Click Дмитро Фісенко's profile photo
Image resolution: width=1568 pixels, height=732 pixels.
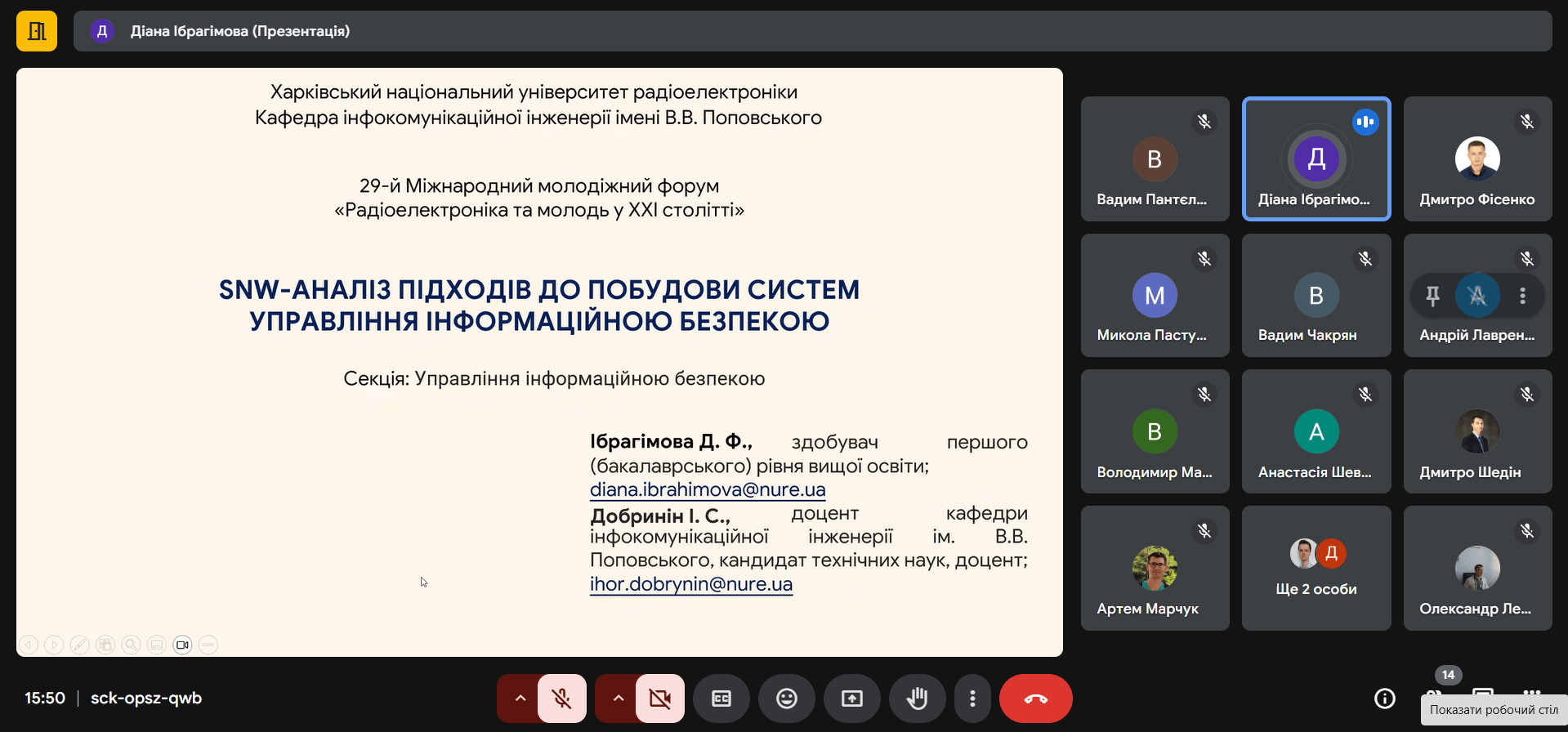[1477, 158]
